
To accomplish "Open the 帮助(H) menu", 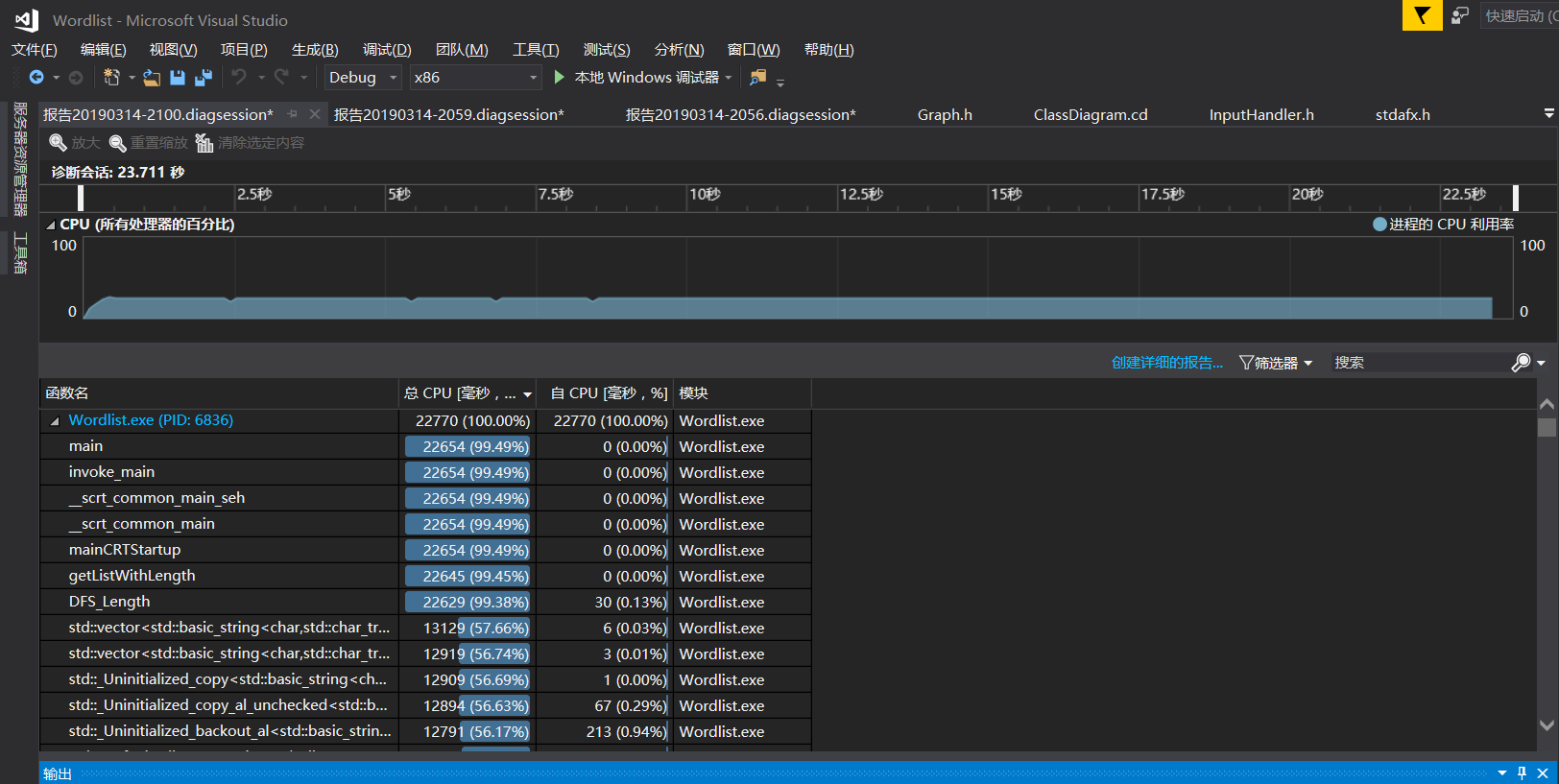I will click(828, 50).
